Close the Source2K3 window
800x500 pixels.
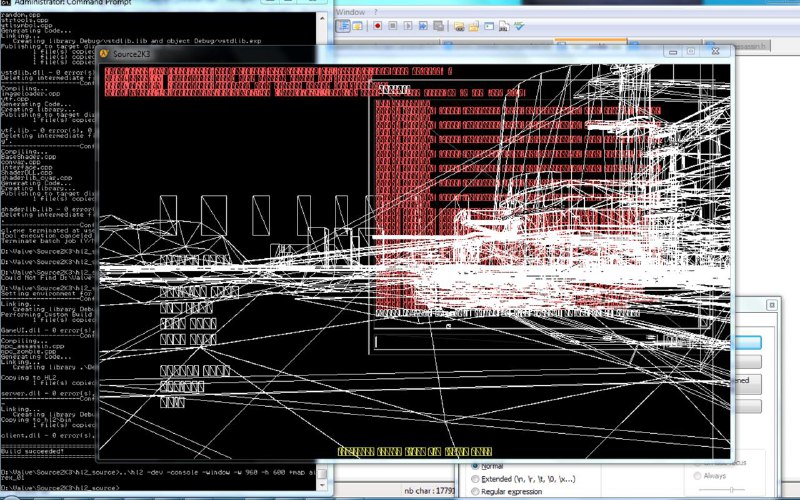pos(715,51)
